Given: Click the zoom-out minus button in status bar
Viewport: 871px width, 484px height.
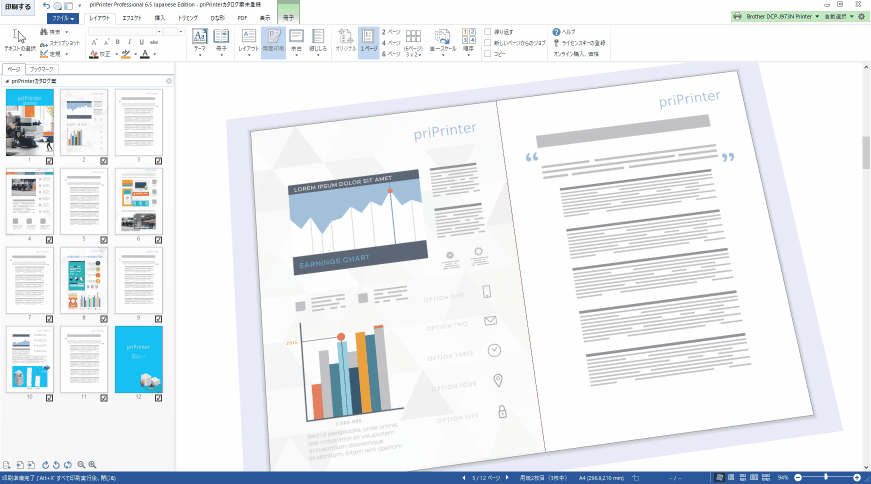Looking at the screenshot, I should (x=798, y=477).
